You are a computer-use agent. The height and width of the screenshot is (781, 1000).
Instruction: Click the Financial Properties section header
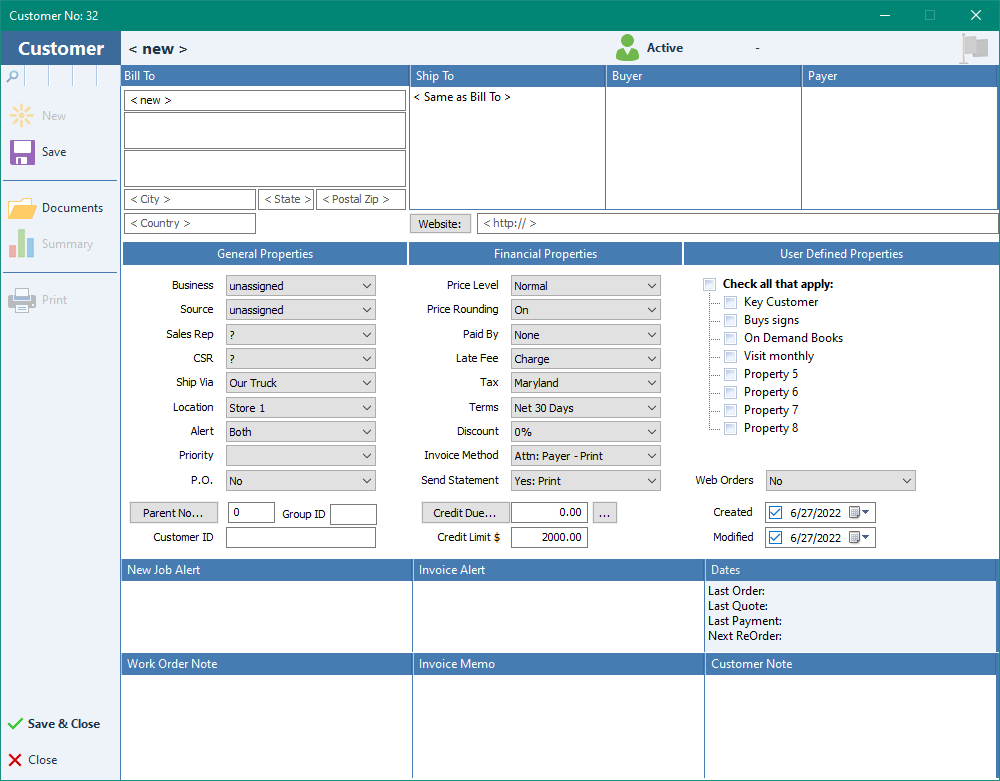[x=545, y=253]
